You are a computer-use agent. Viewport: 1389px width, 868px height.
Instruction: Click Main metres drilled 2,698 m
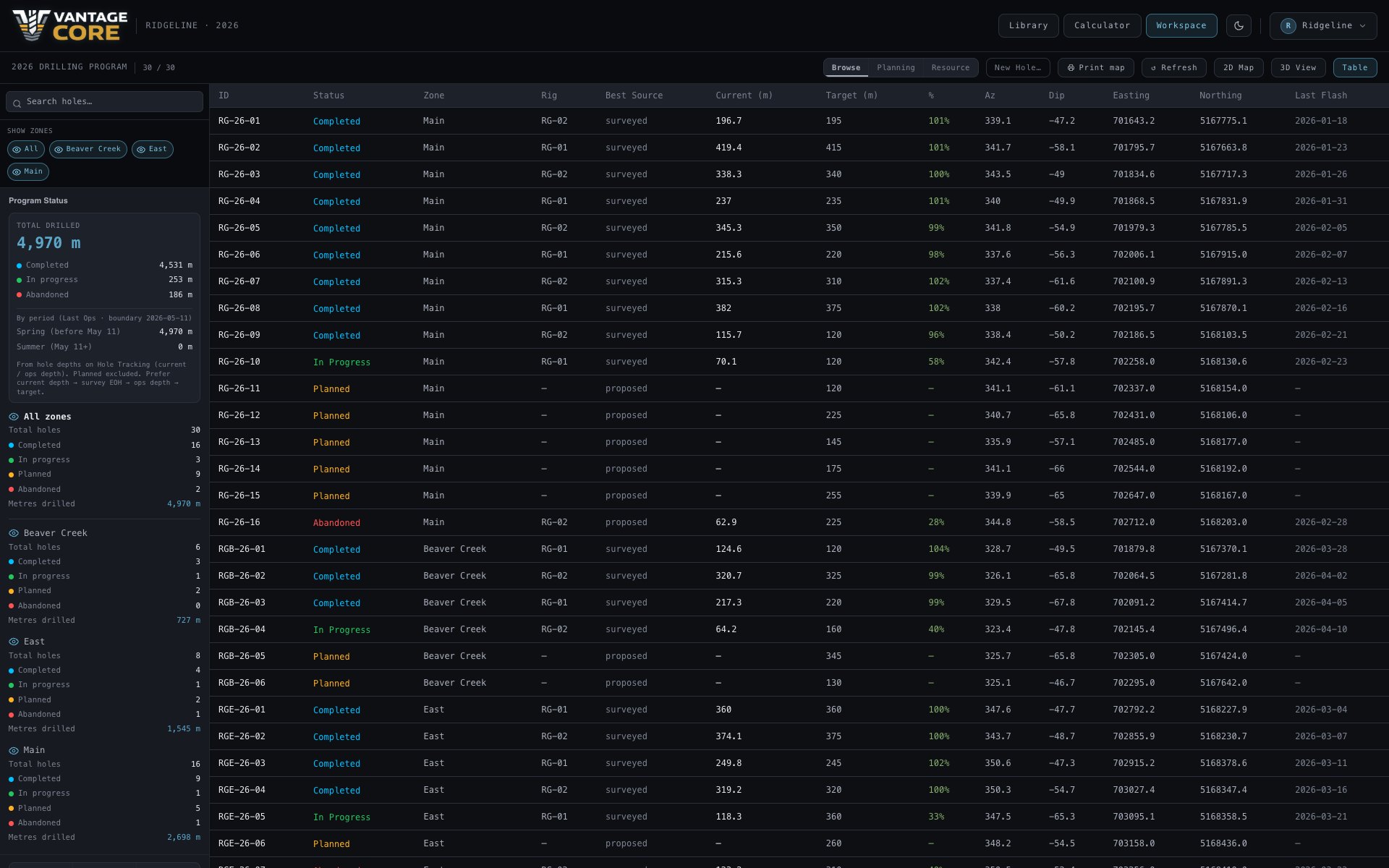[184, 837]
